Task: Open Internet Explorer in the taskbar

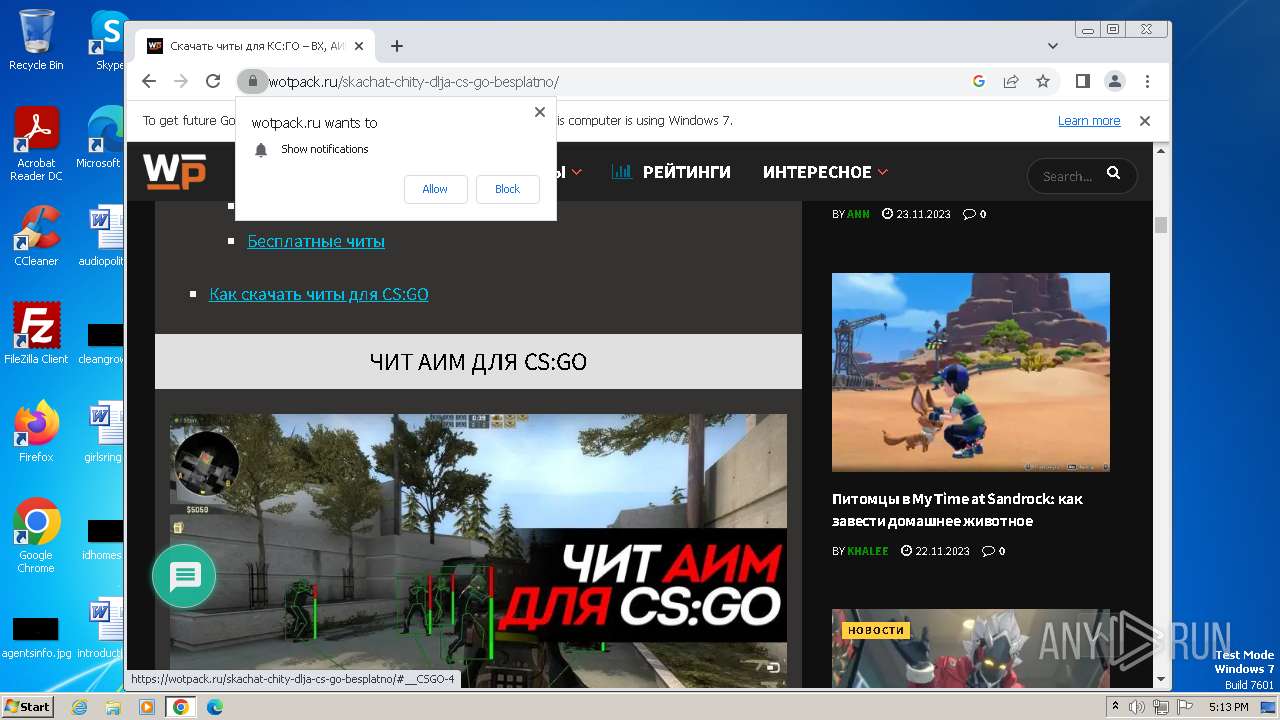Action: tap(80, 707)
